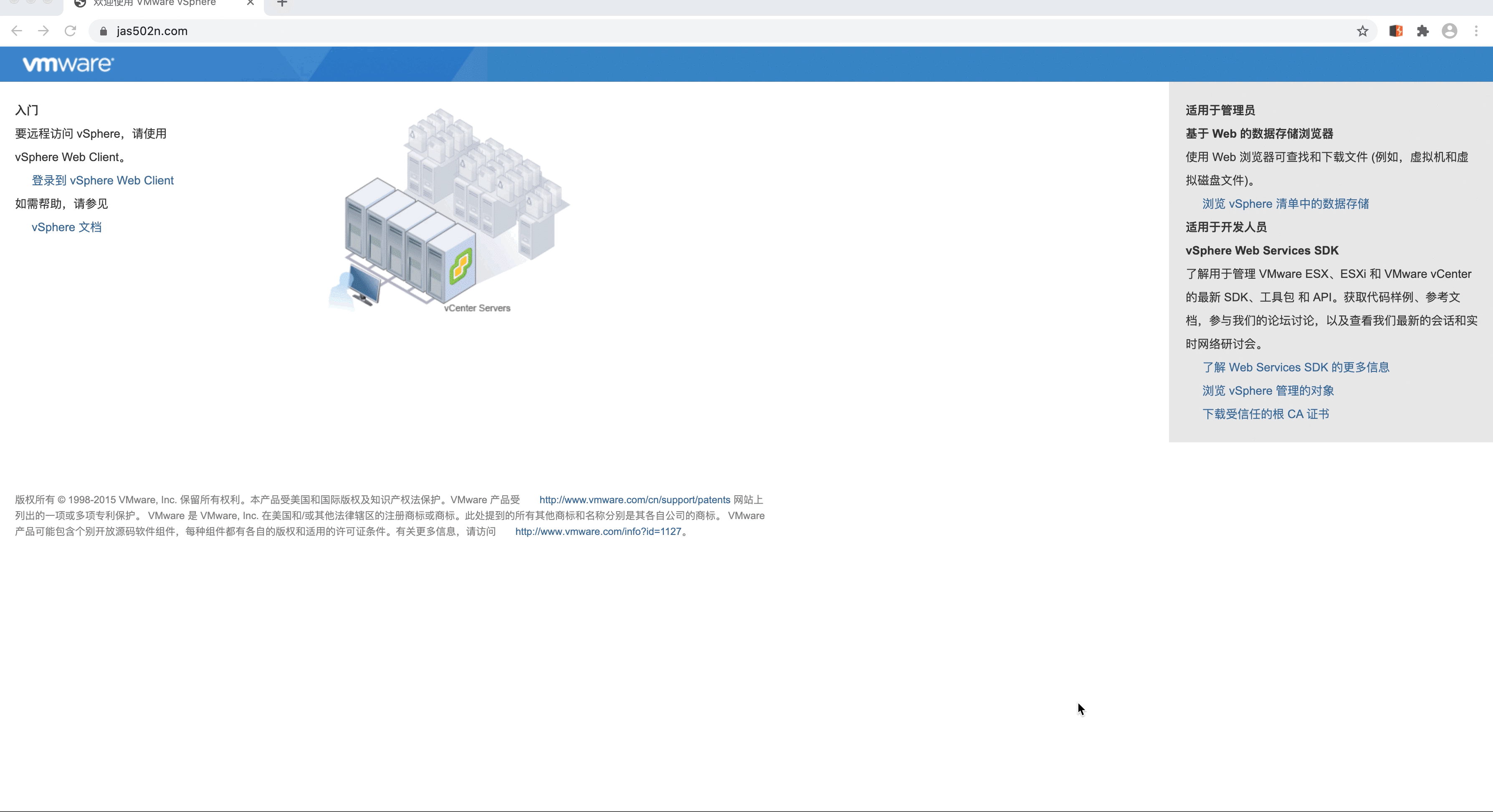
Task: Click the 基于 Web 的数据存储浏览器 heading
Action: (x=1260, y=134)
